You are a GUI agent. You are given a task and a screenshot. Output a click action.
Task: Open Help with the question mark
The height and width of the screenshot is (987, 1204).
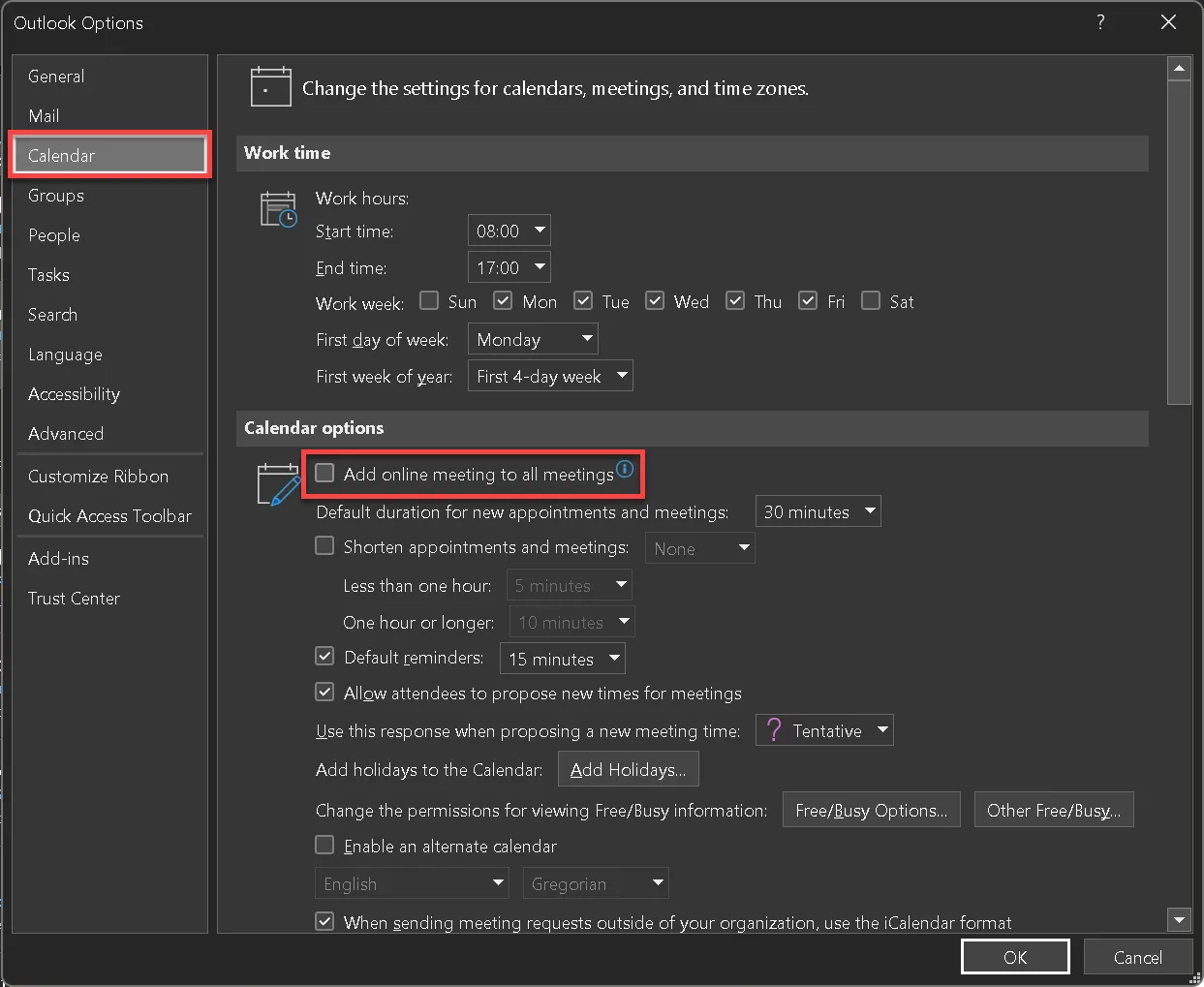[x=1100, y=21]
